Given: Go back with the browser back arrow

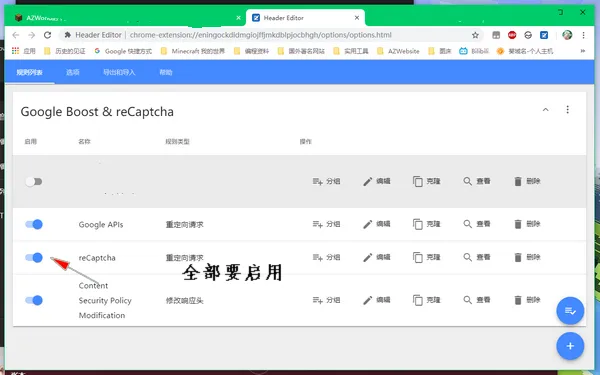Looking at the screenshot, I should 16,35.
